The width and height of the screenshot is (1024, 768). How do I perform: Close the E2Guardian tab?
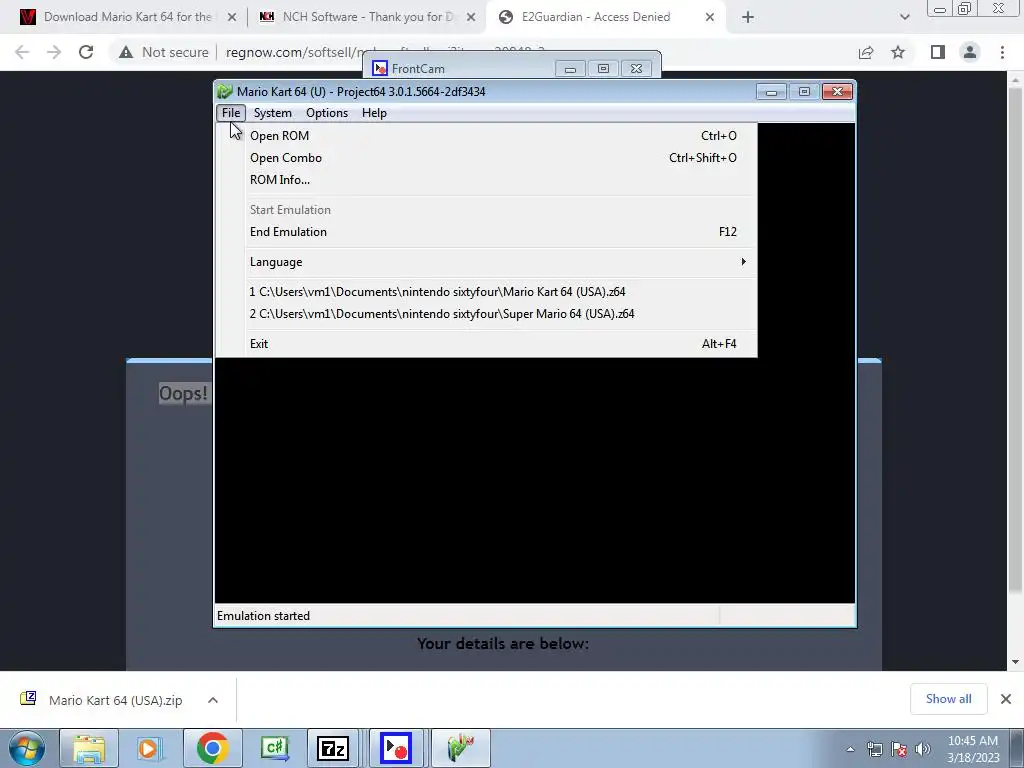(x=710, y=18)
